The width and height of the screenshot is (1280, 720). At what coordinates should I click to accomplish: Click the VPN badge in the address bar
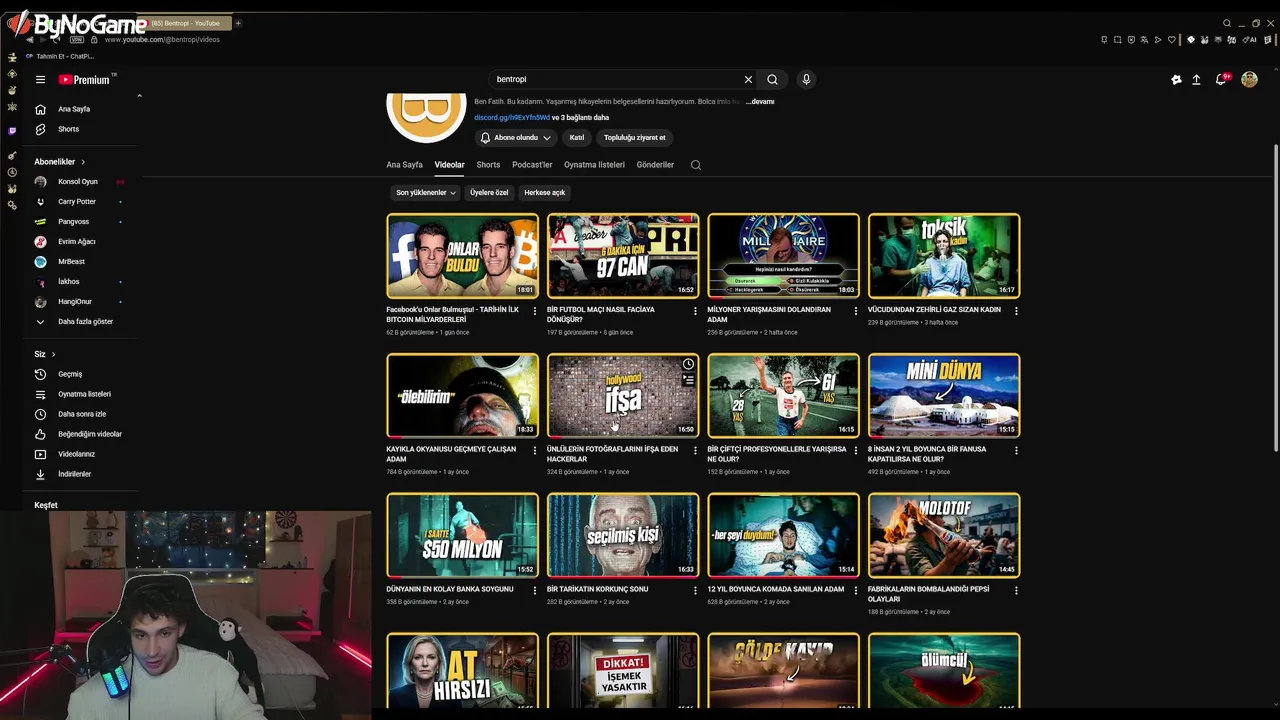[77, 39]
